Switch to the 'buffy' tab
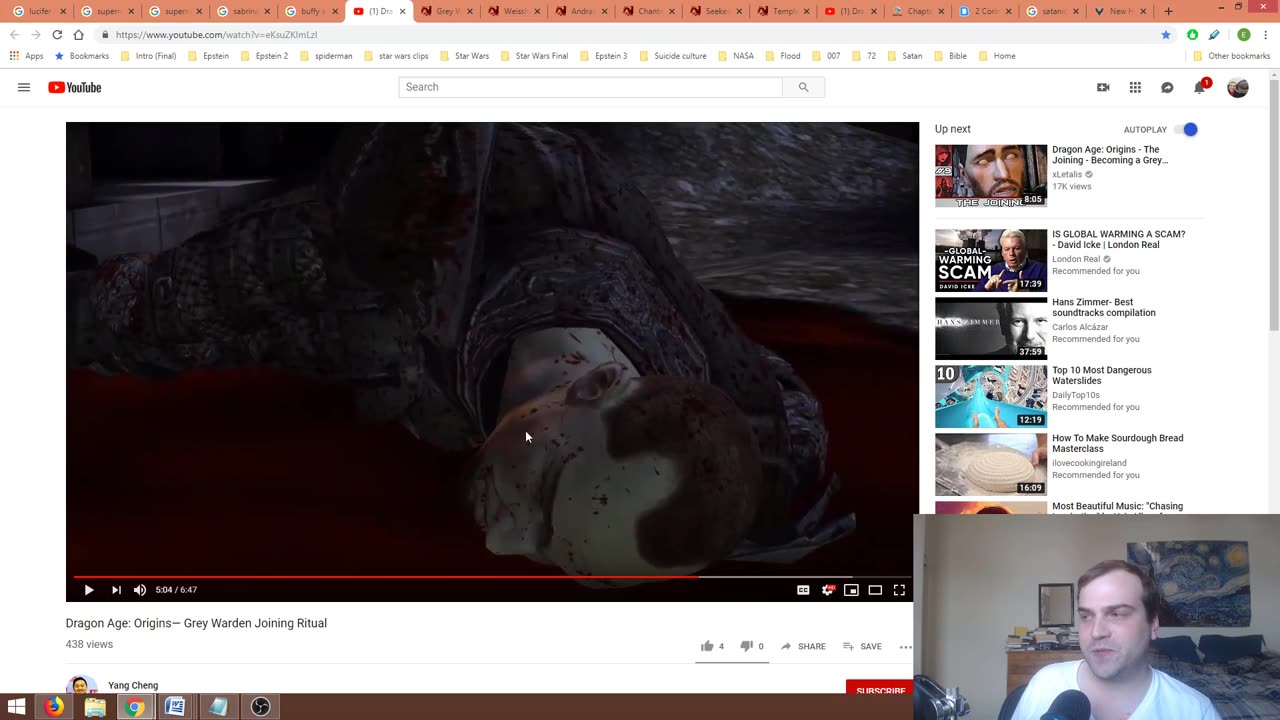The image size is (1280, 720). [312, 11]
